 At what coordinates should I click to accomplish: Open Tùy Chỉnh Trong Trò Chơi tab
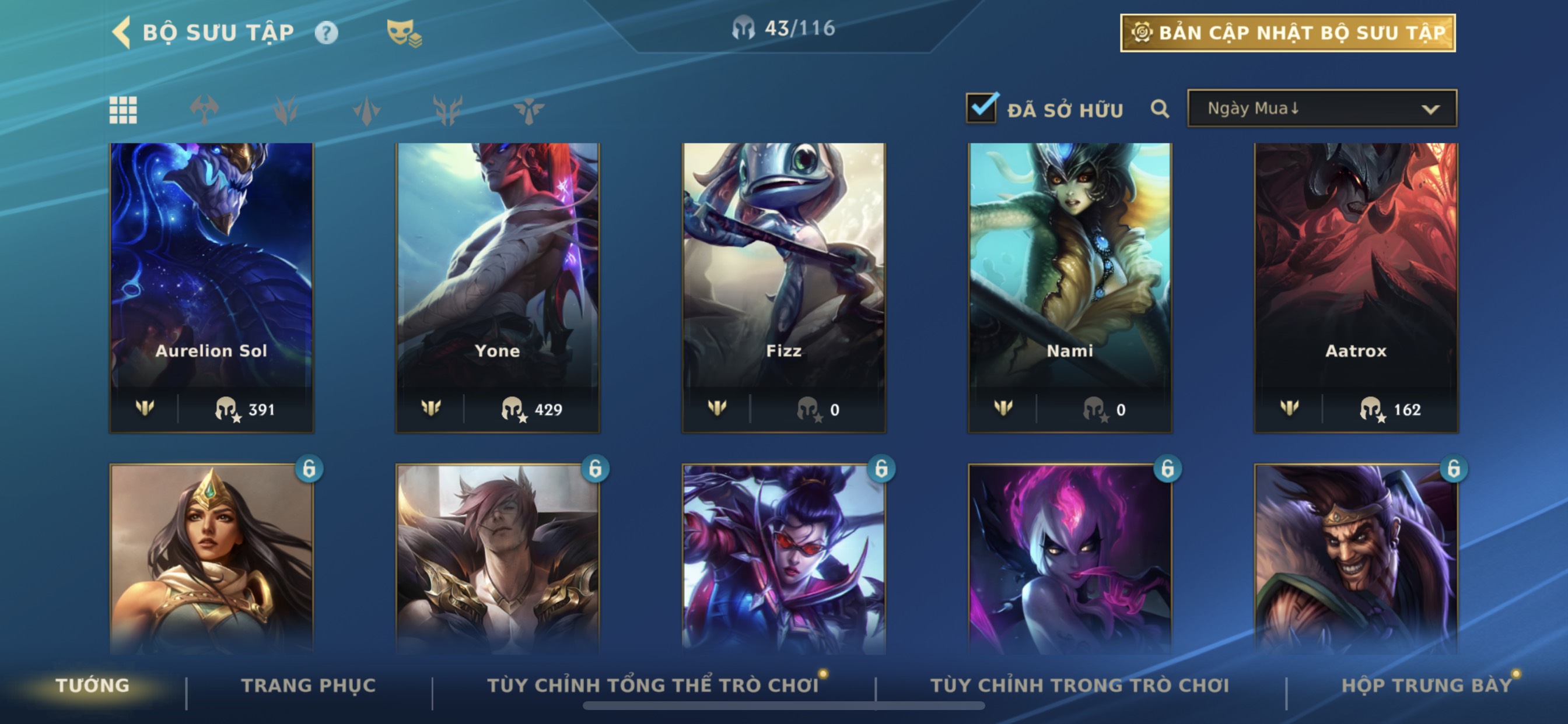click(x=1080, y=685)
